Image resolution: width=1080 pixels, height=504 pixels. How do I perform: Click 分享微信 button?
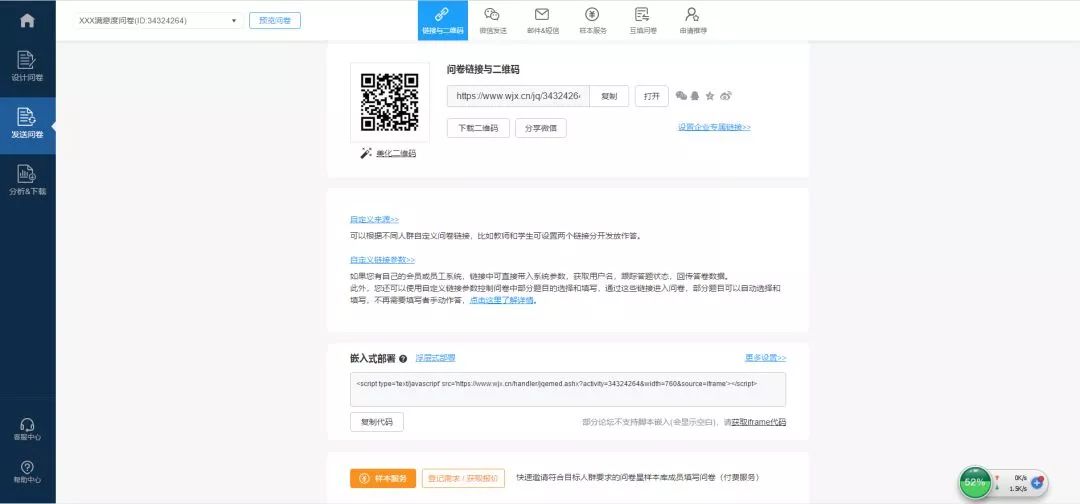pyautogui.click(x=541, y=128)
